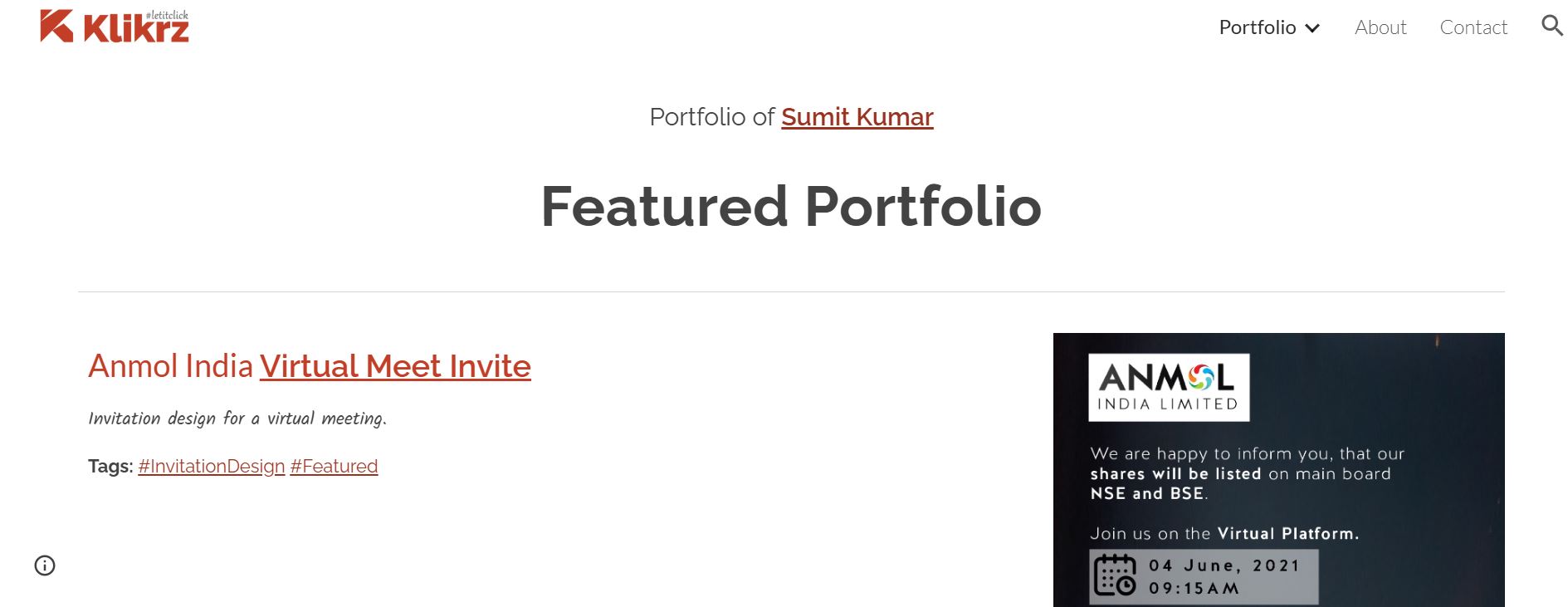Click the #InvitationDesign tag
Viewport: 1568px width, 607px height.
(212, 467)
